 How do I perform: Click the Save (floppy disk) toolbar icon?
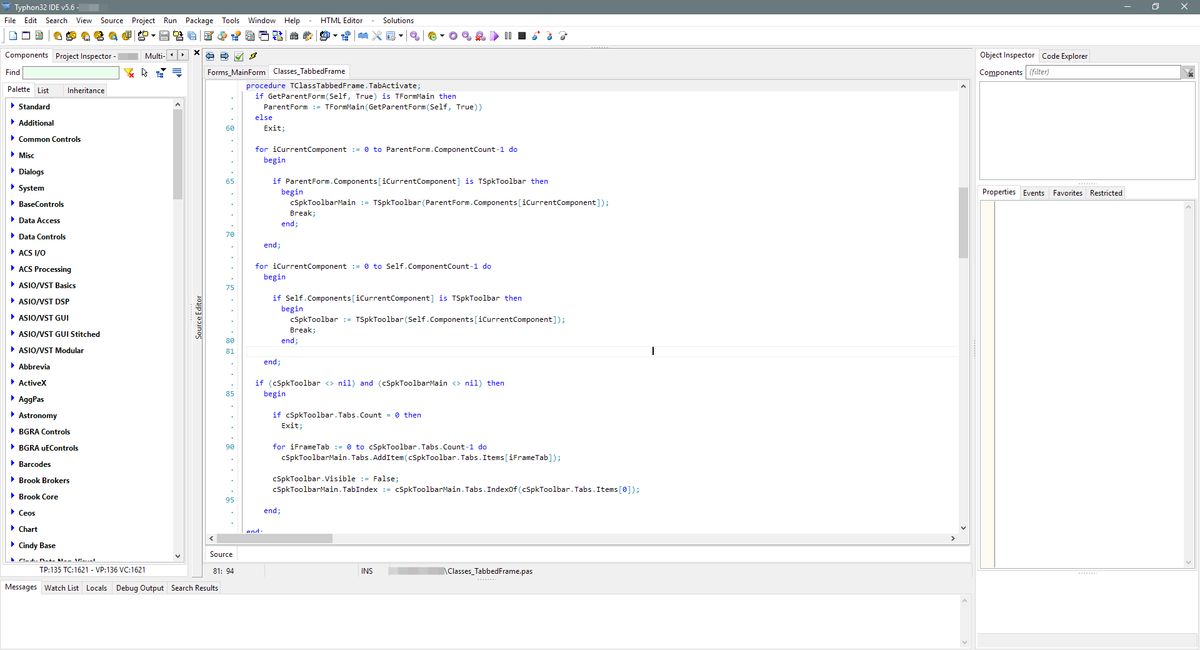[164, 36]
